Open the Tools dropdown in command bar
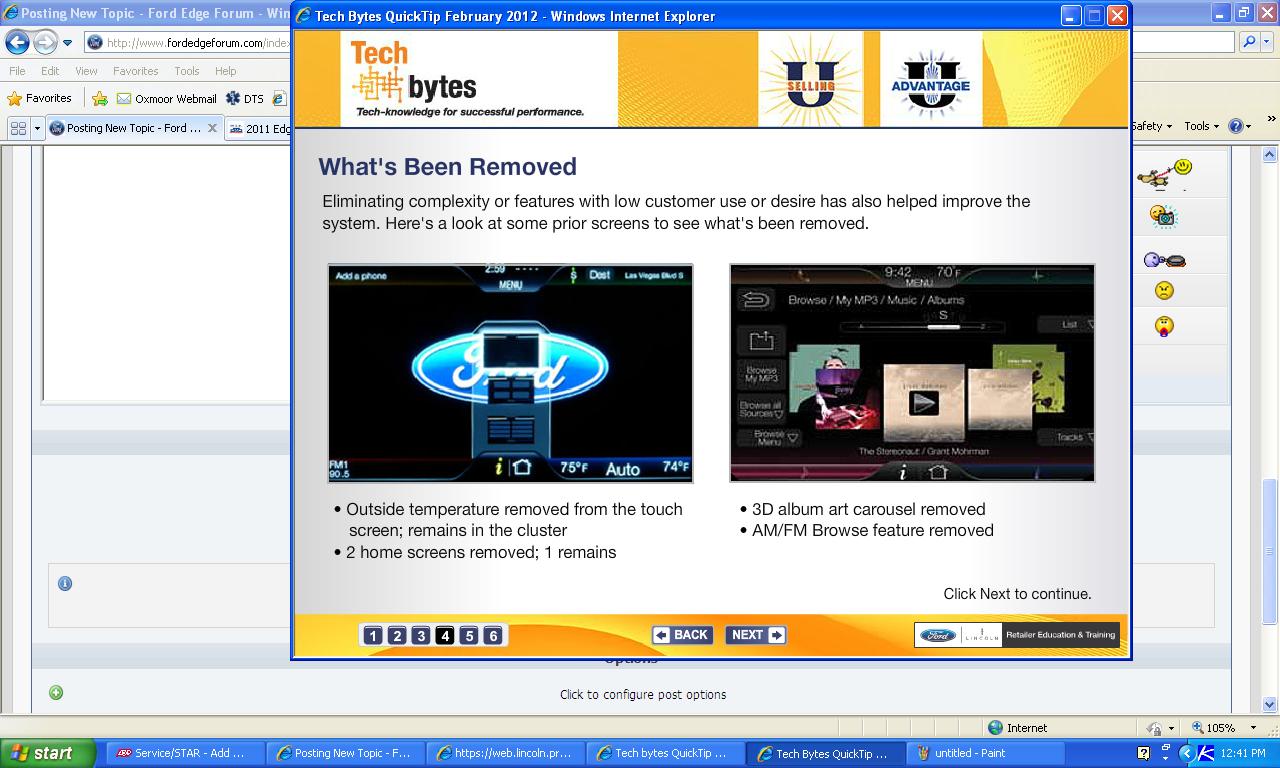Image resolution: width=1280 pixels, height=768 pixels. [1201, 126]
